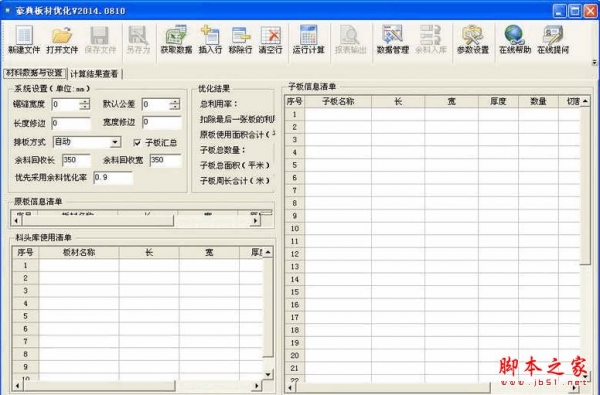Open 数据管理 data management
This screenshot has height=395, width=600.
coord(393,39)
